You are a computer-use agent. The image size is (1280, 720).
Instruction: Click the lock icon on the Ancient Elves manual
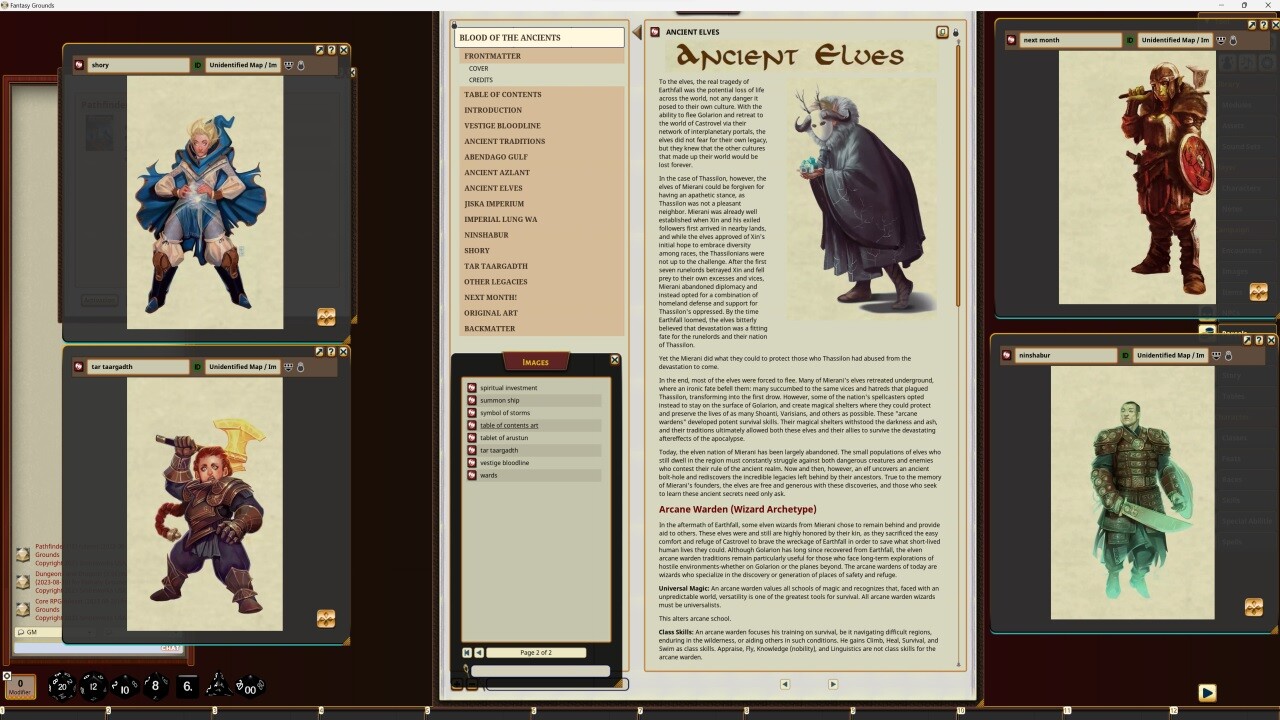[956, 32]
